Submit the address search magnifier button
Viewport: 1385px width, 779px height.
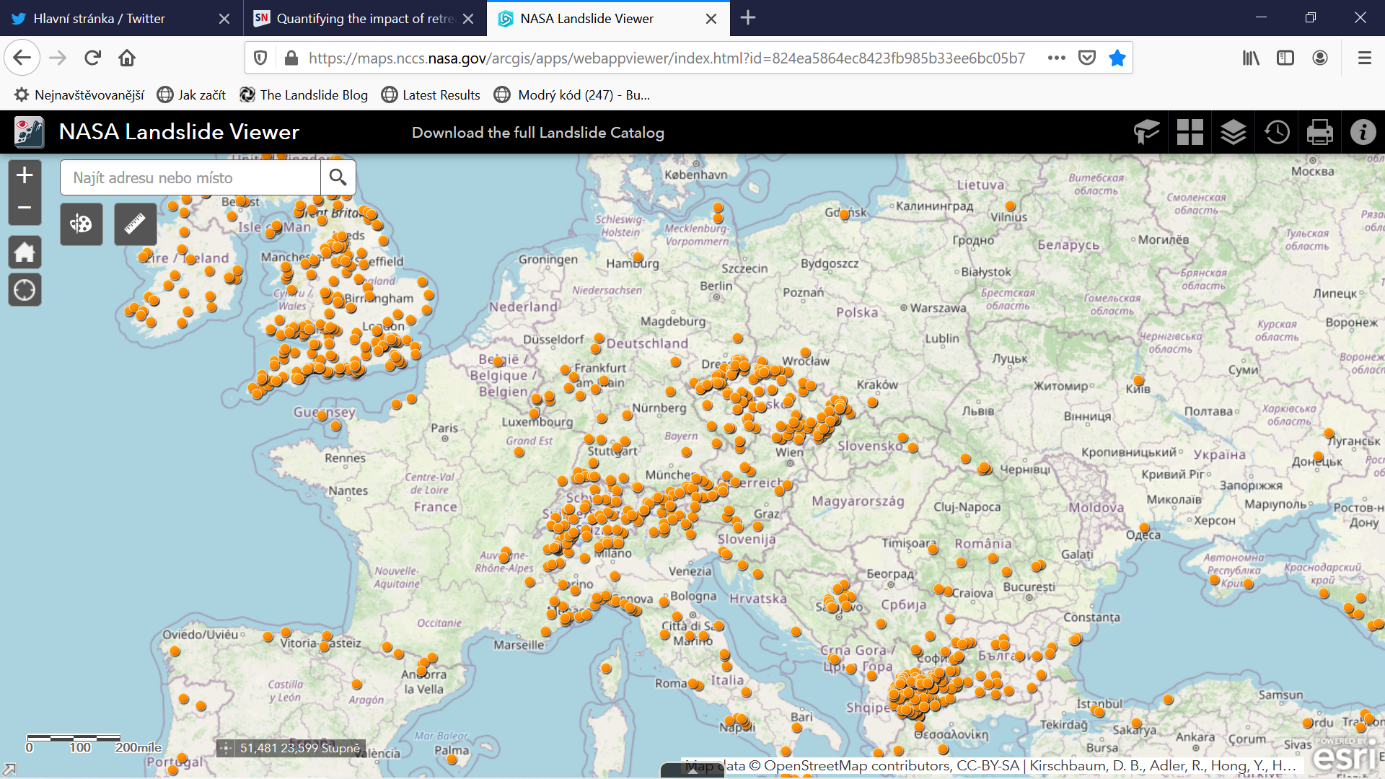point(338,178)
